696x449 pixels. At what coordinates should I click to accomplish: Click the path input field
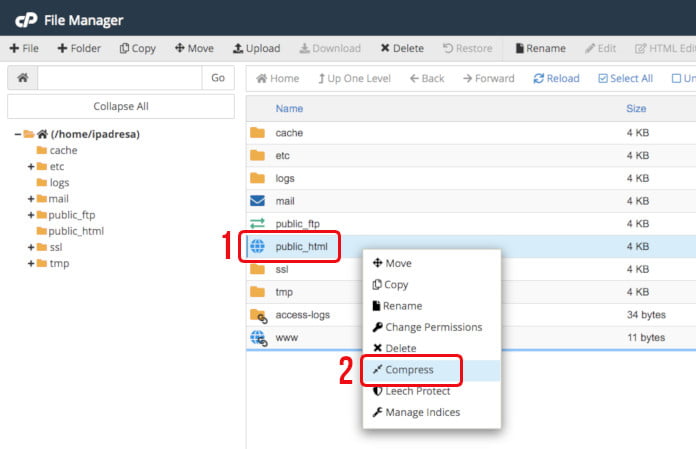click(120, 78)
